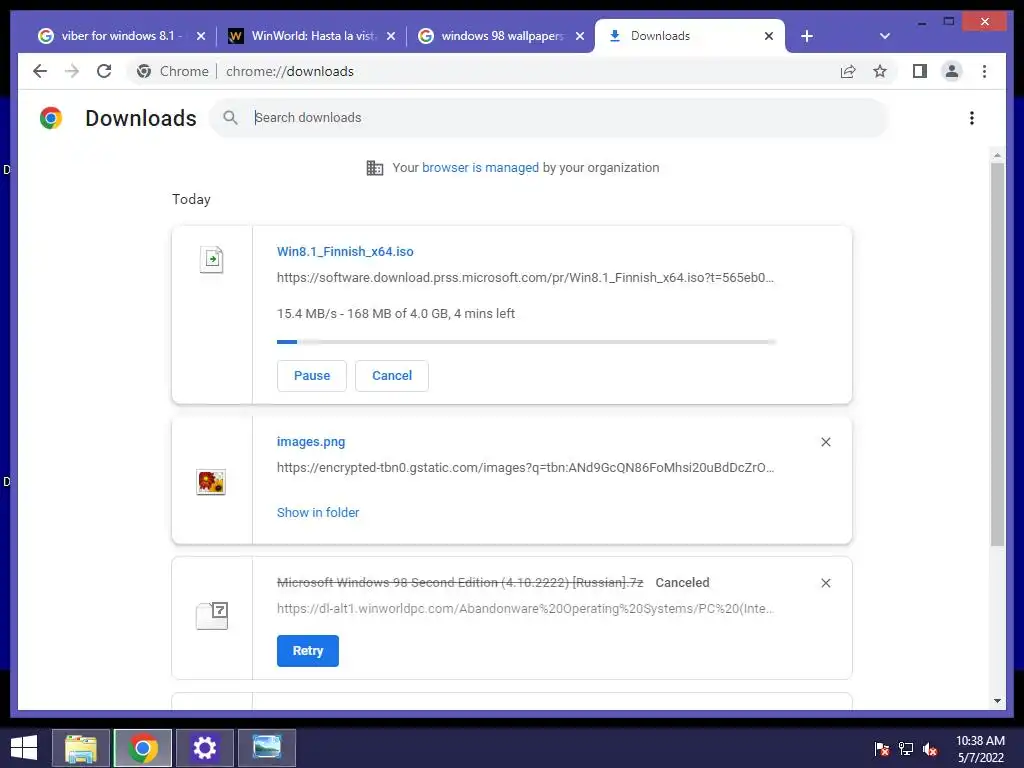Click the Win8.1 ISO file icon
The image size is (1024, 768).
tap(212, 260)
